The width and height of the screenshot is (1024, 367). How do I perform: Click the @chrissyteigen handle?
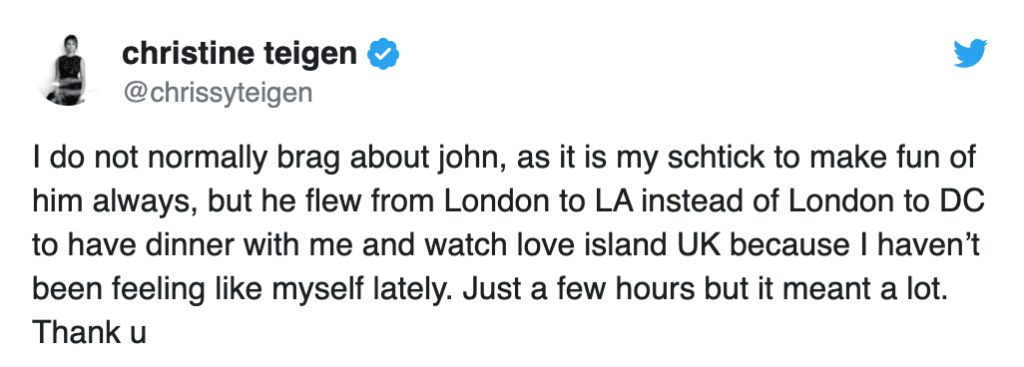(x=217, y=93)
